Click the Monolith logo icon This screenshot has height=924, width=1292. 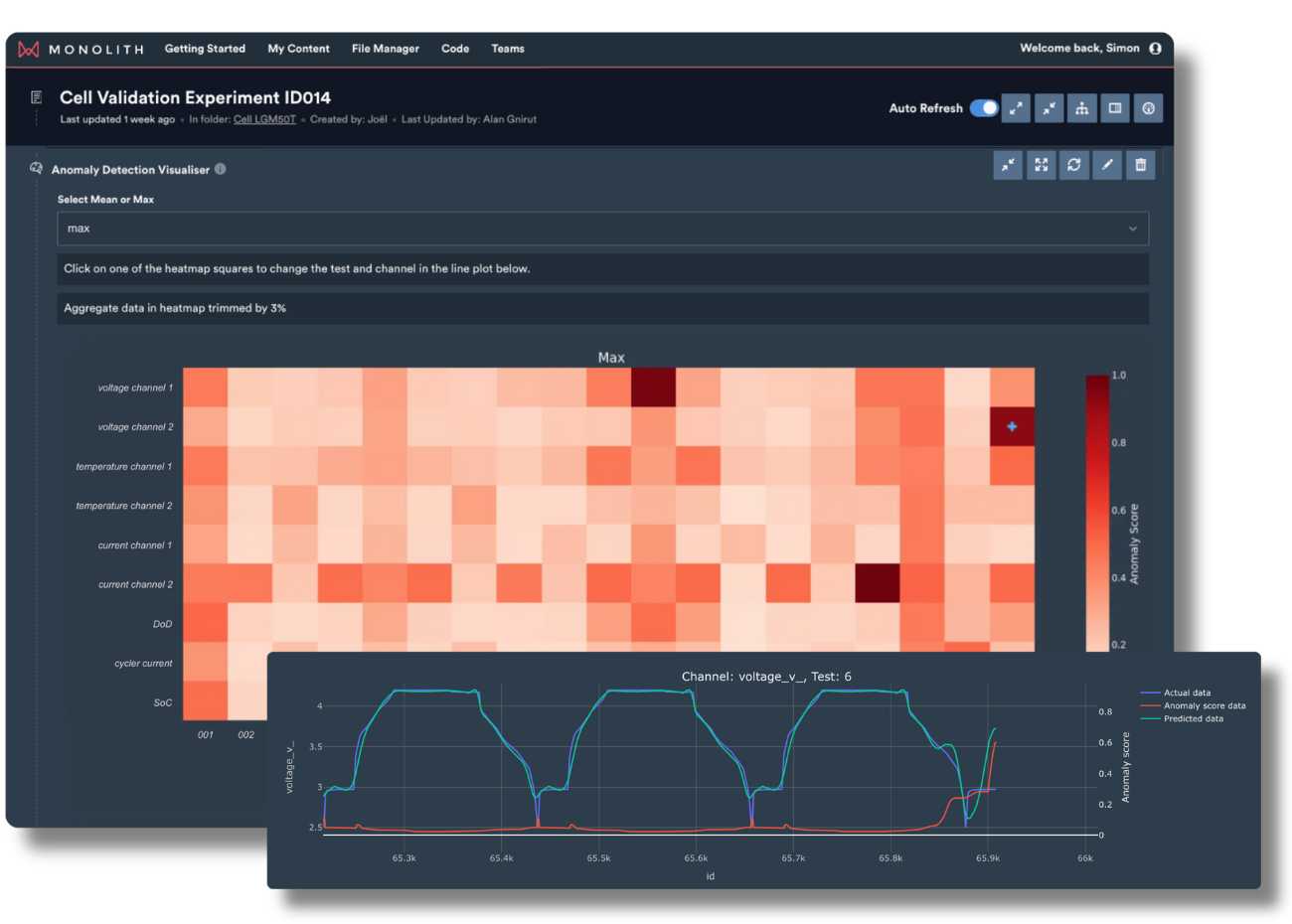[x=29, y=49]
